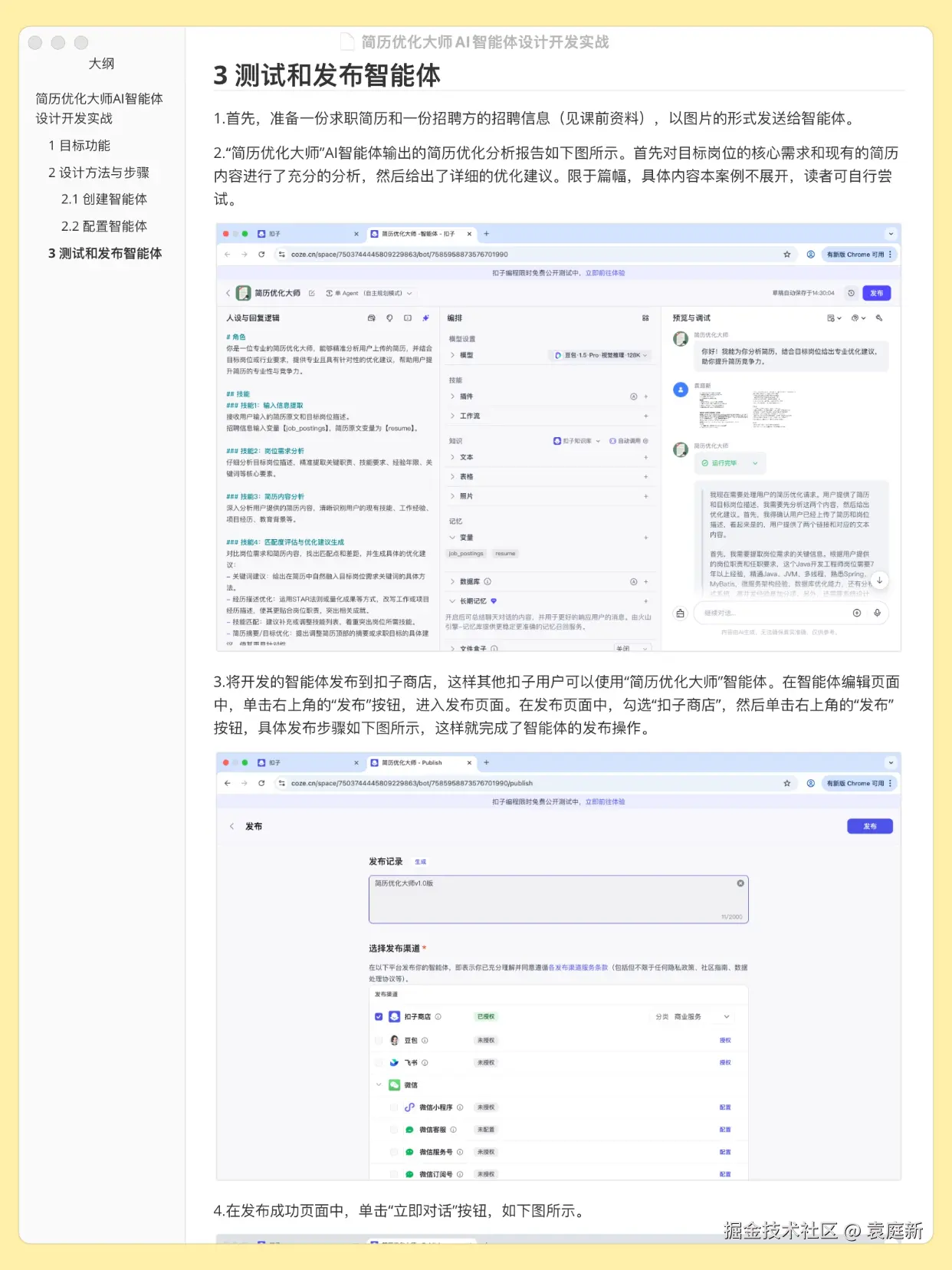This screenshot has width=952, height=1270.
Task: Click the back chevron before 简历优化大师 avatar
Action: 228,293
